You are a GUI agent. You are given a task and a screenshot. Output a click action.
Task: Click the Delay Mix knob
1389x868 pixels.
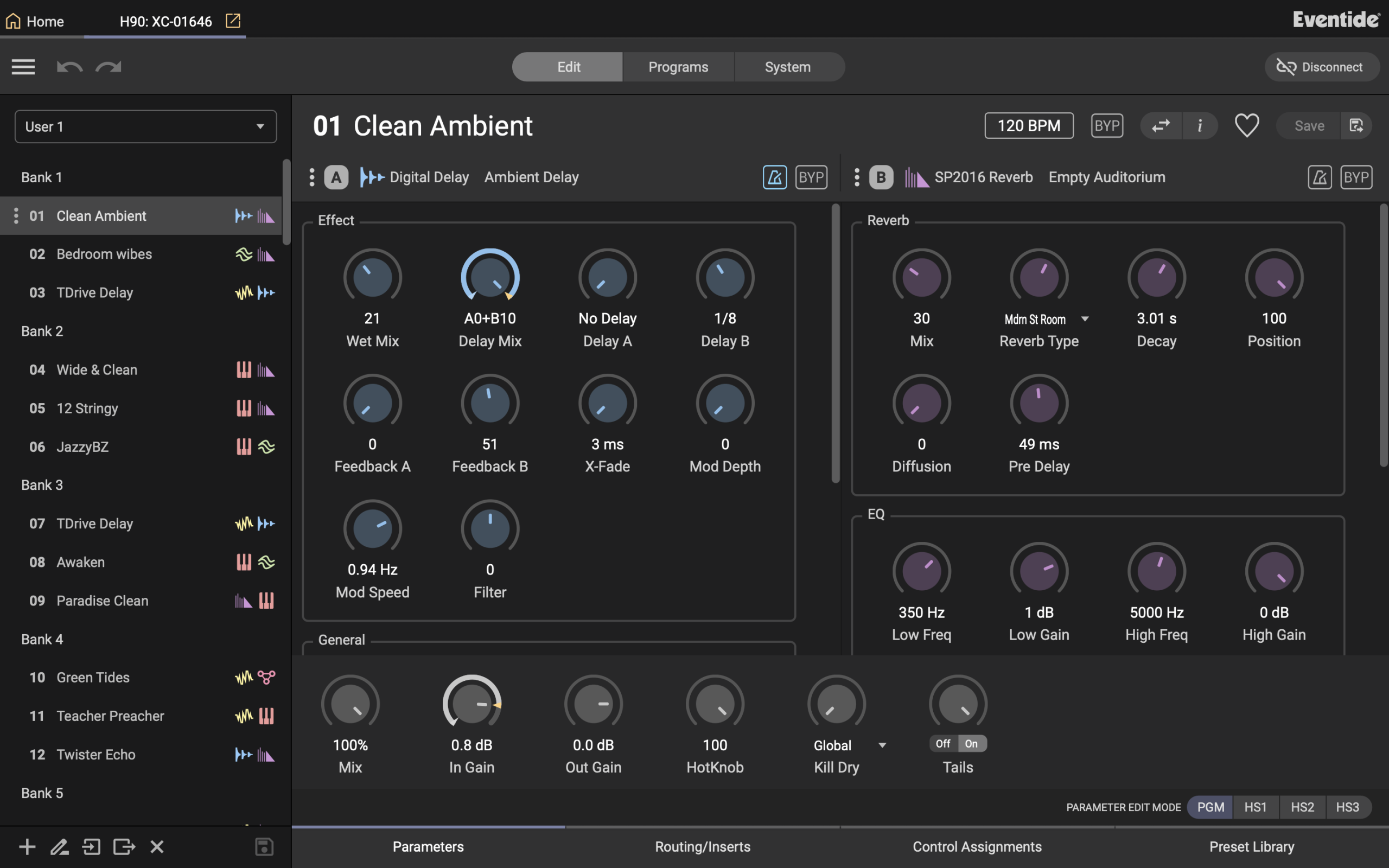click(x=490, y=278)
